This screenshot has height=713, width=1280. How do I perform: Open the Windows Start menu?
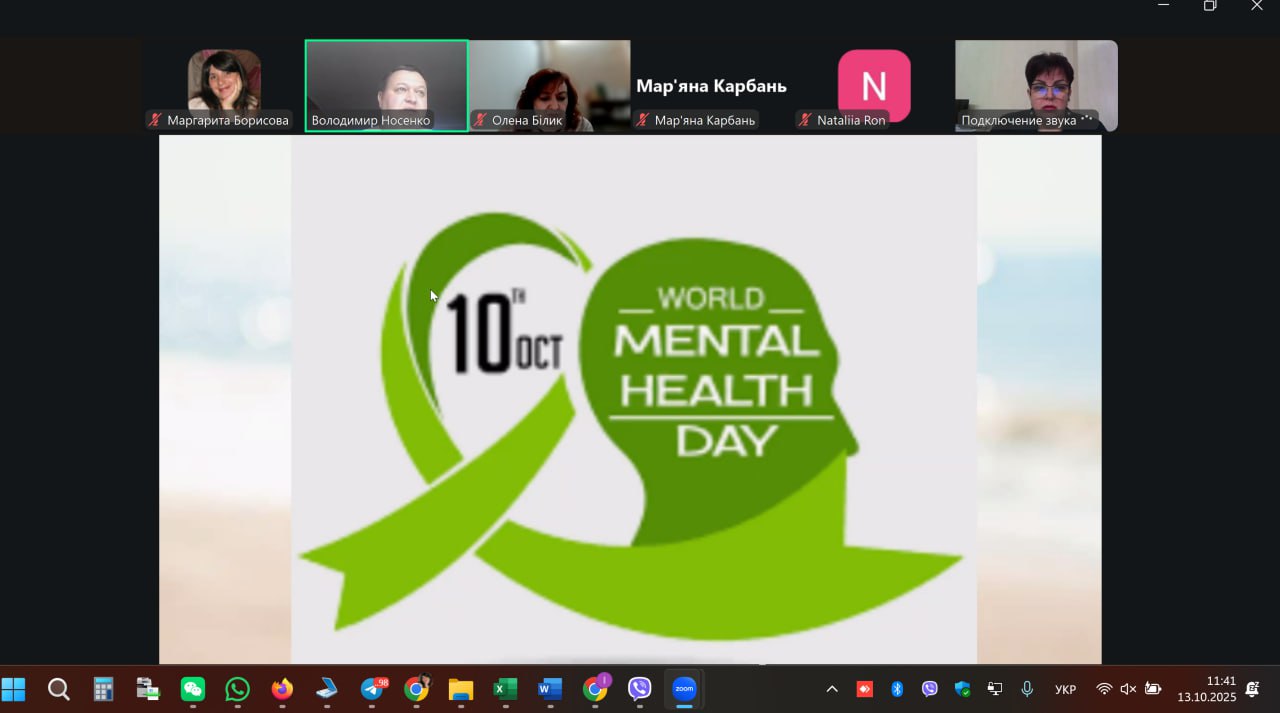[x=14, y=689]
